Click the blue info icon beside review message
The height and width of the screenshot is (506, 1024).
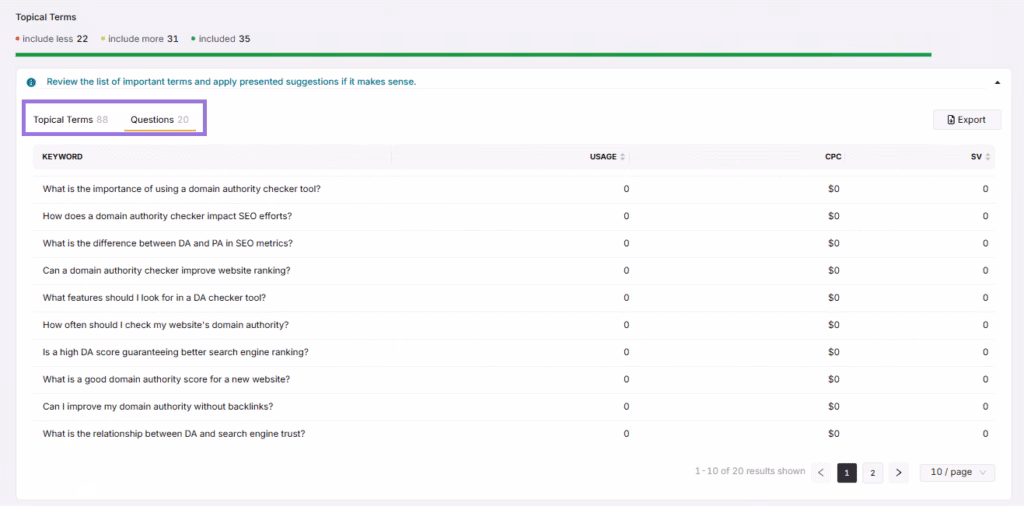[x=31, y=82]
